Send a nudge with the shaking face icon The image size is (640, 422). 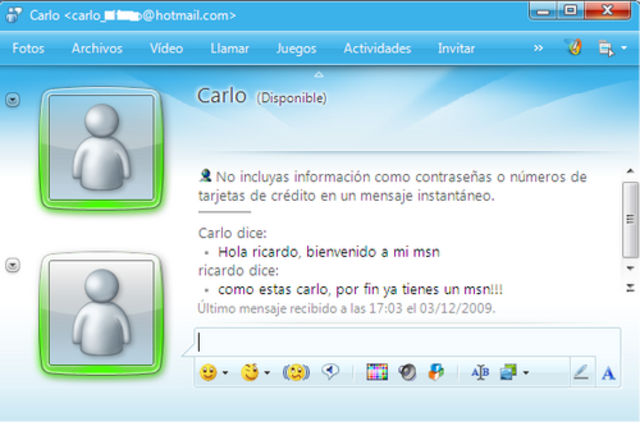[x=296, y=372]
